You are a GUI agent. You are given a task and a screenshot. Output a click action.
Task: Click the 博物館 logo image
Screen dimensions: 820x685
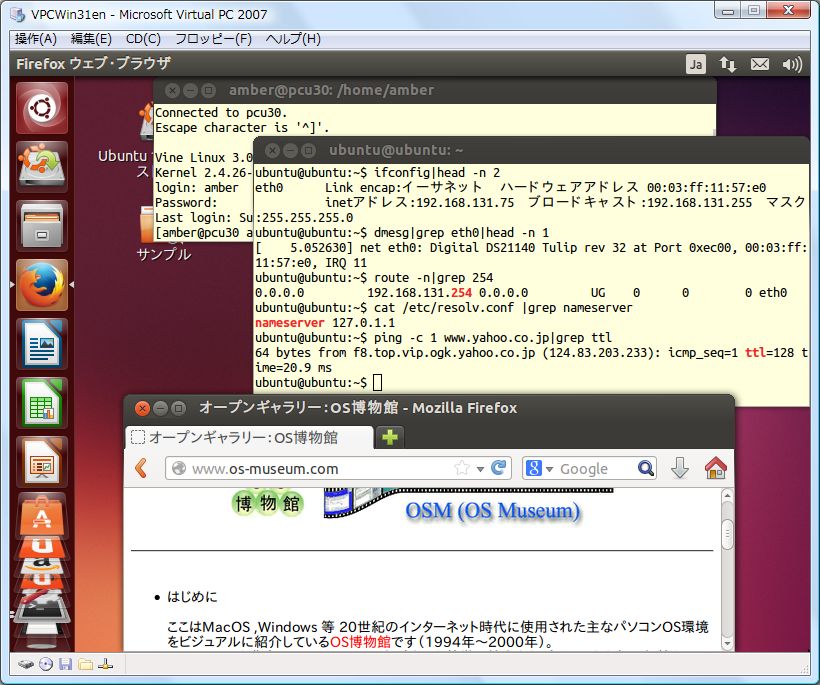coord(268,503)
